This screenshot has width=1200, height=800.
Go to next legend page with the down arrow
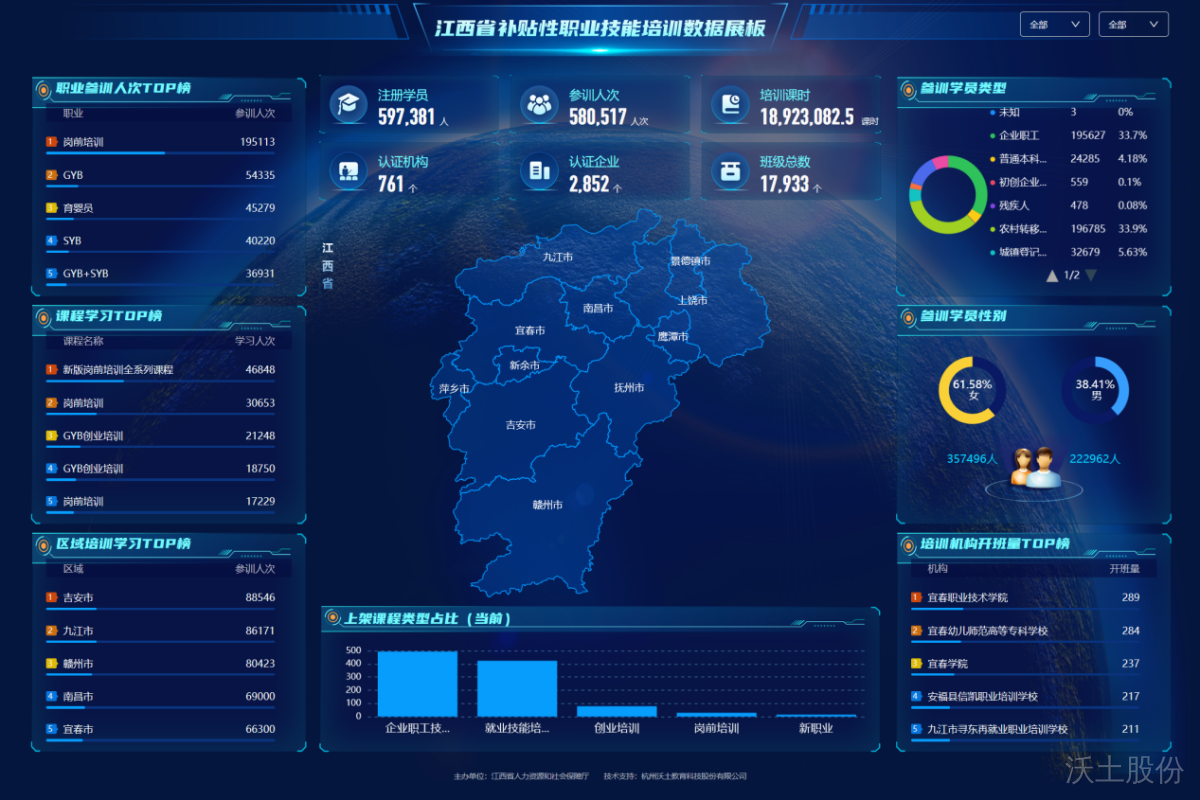coord(1091,275)
